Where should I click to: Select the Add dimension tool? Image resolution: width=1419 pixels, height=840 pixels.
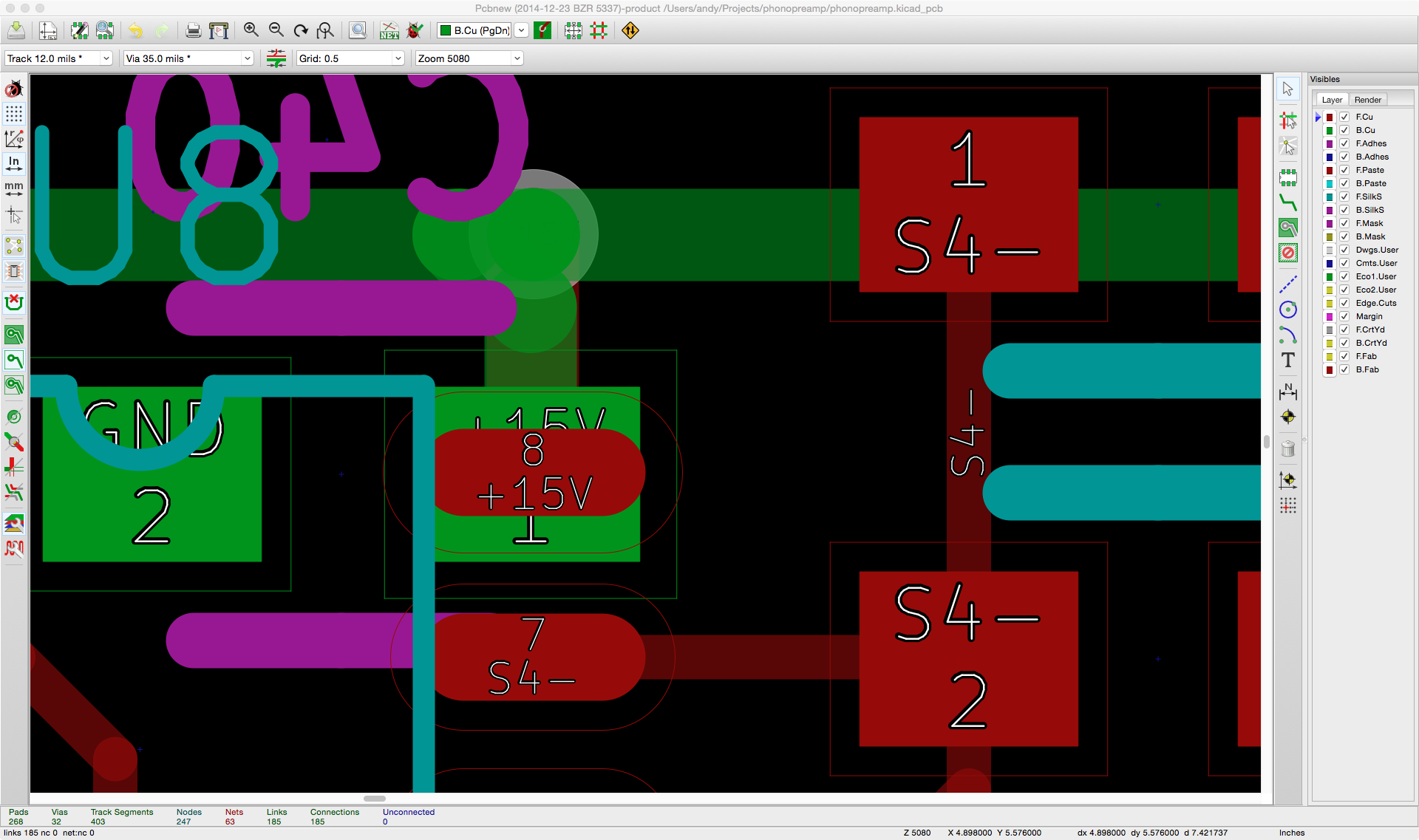click(x=1288, y=392)
